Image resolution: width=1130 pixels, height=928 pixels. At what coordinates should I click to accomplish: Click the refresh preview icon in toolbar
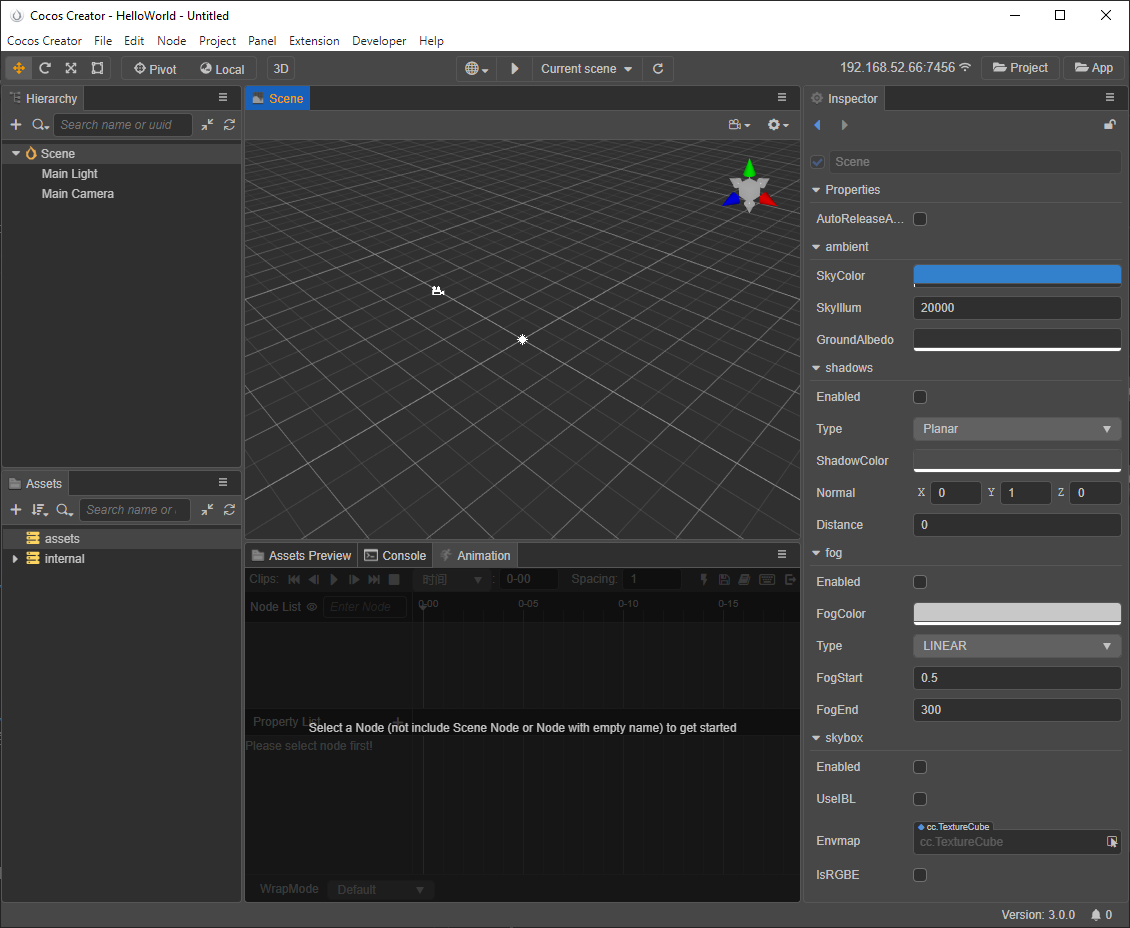658,69
